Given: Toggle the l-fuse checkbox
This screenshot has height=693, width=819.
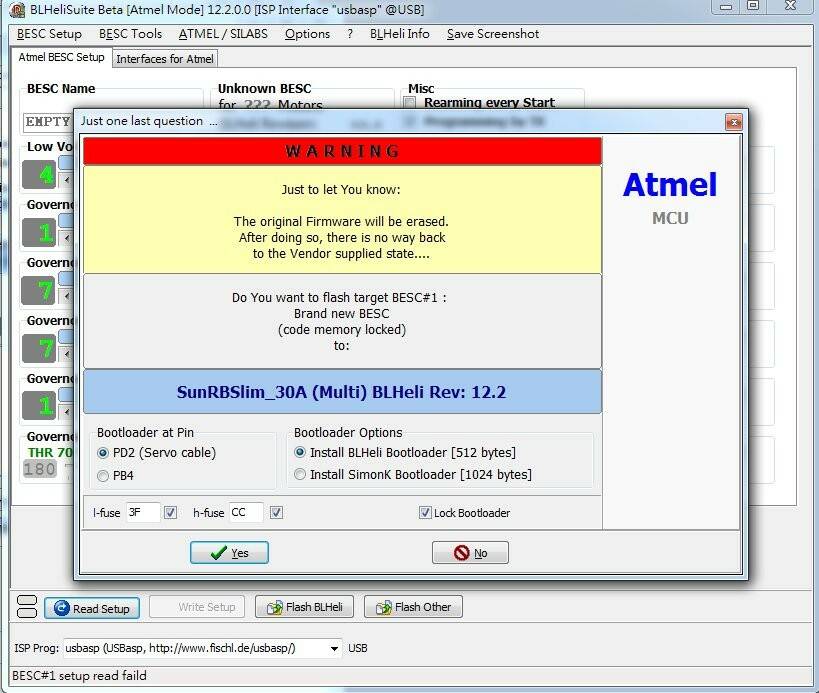Looking at the screenshot, I should 170,512.
